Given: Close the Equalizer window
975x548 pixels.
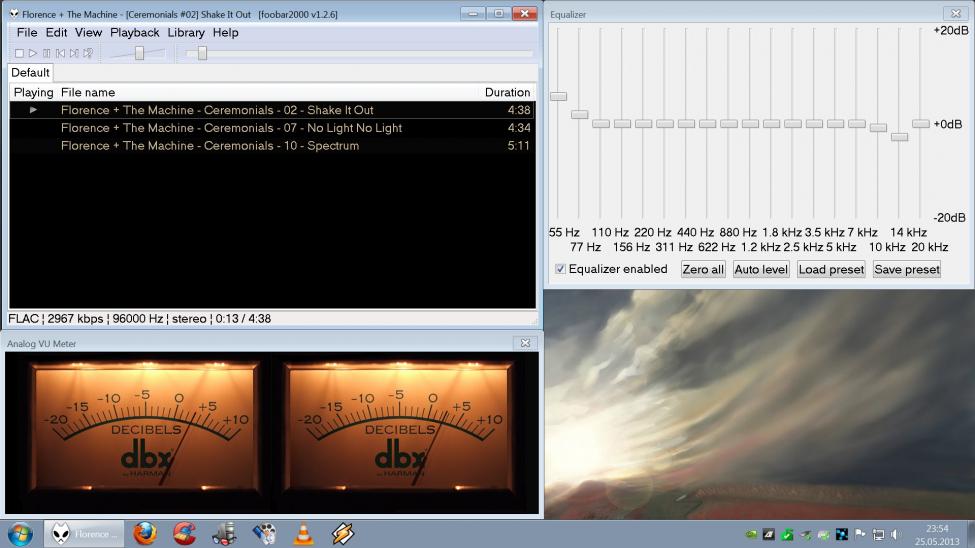Looking at the screenshot, I should [x=956, y=14].
